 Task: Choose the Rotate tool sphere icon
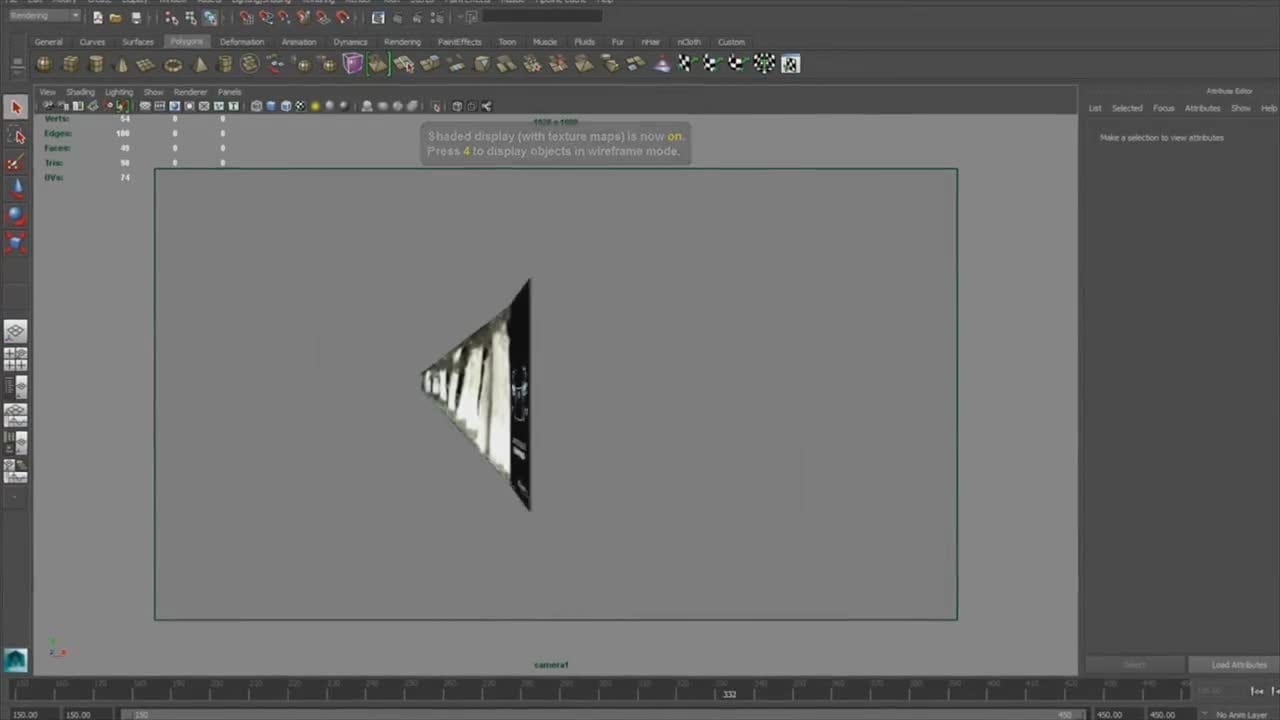15,214
